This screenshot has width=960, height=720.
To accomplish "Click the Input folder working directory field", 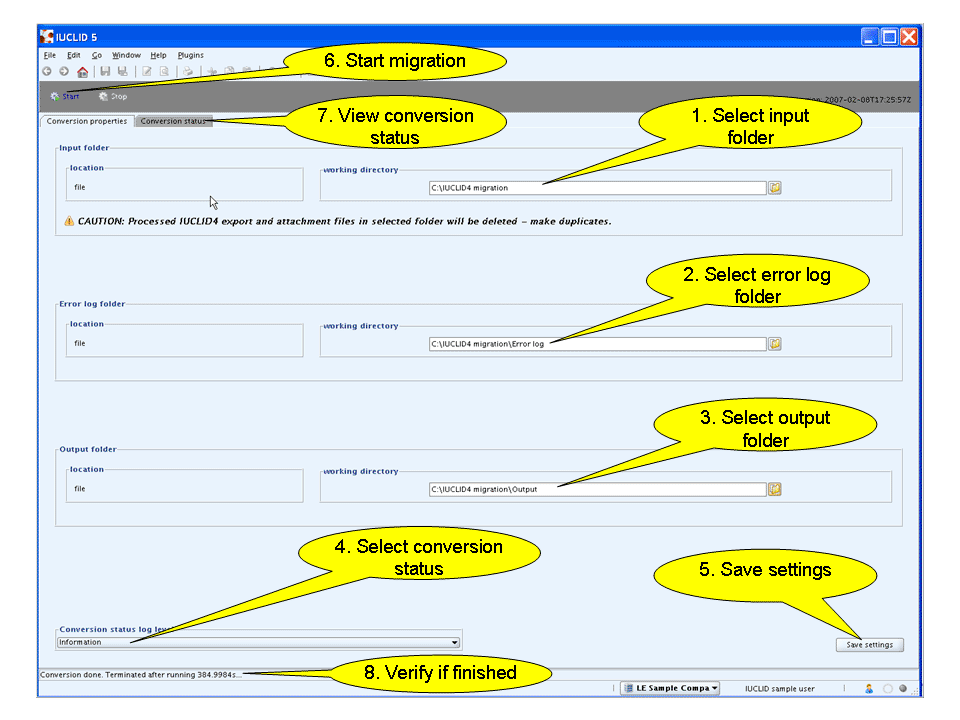I will (x=598, y=188).
